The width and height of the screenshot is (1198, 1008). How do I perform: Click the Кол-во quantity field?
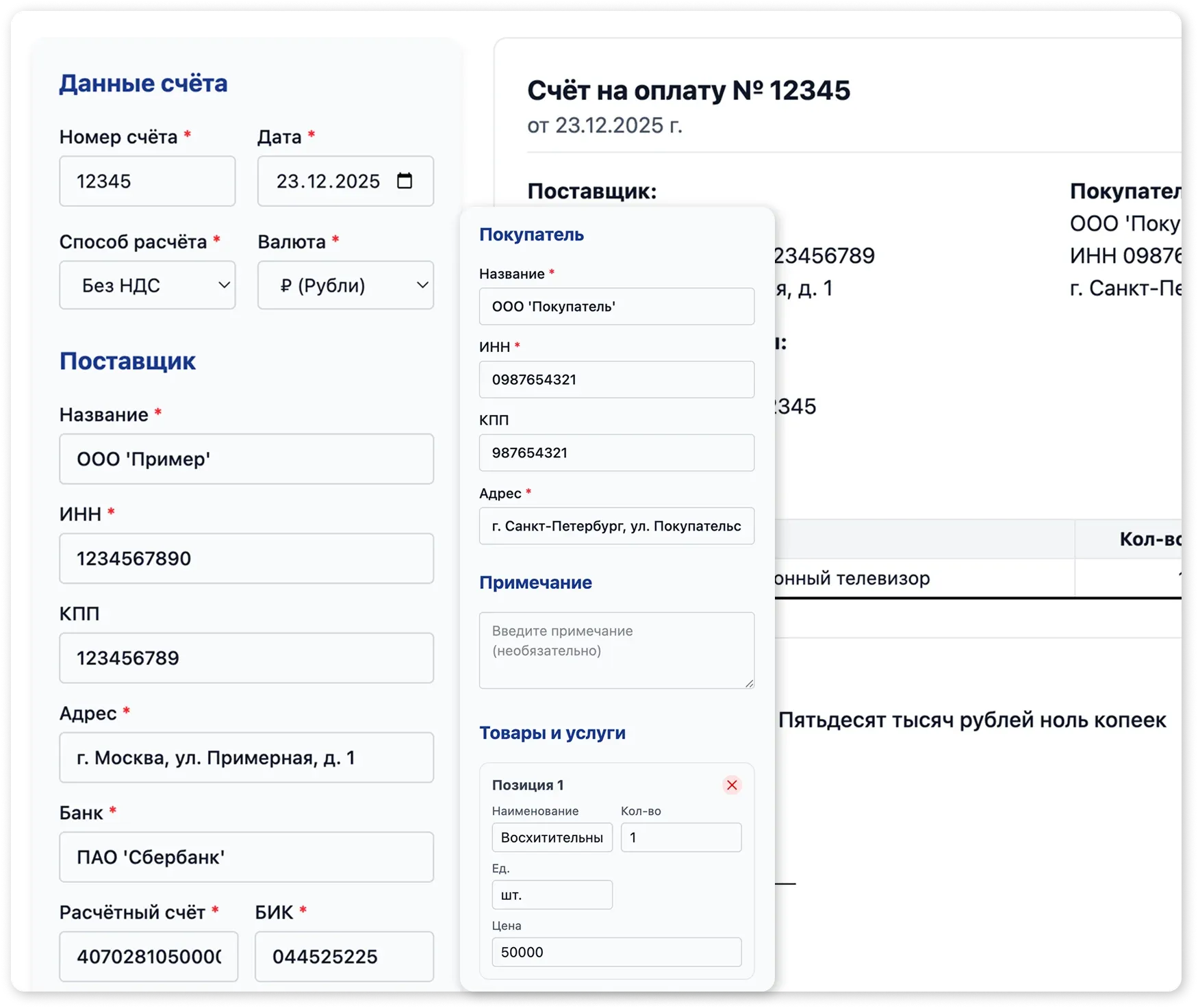[x=680, y=837]
